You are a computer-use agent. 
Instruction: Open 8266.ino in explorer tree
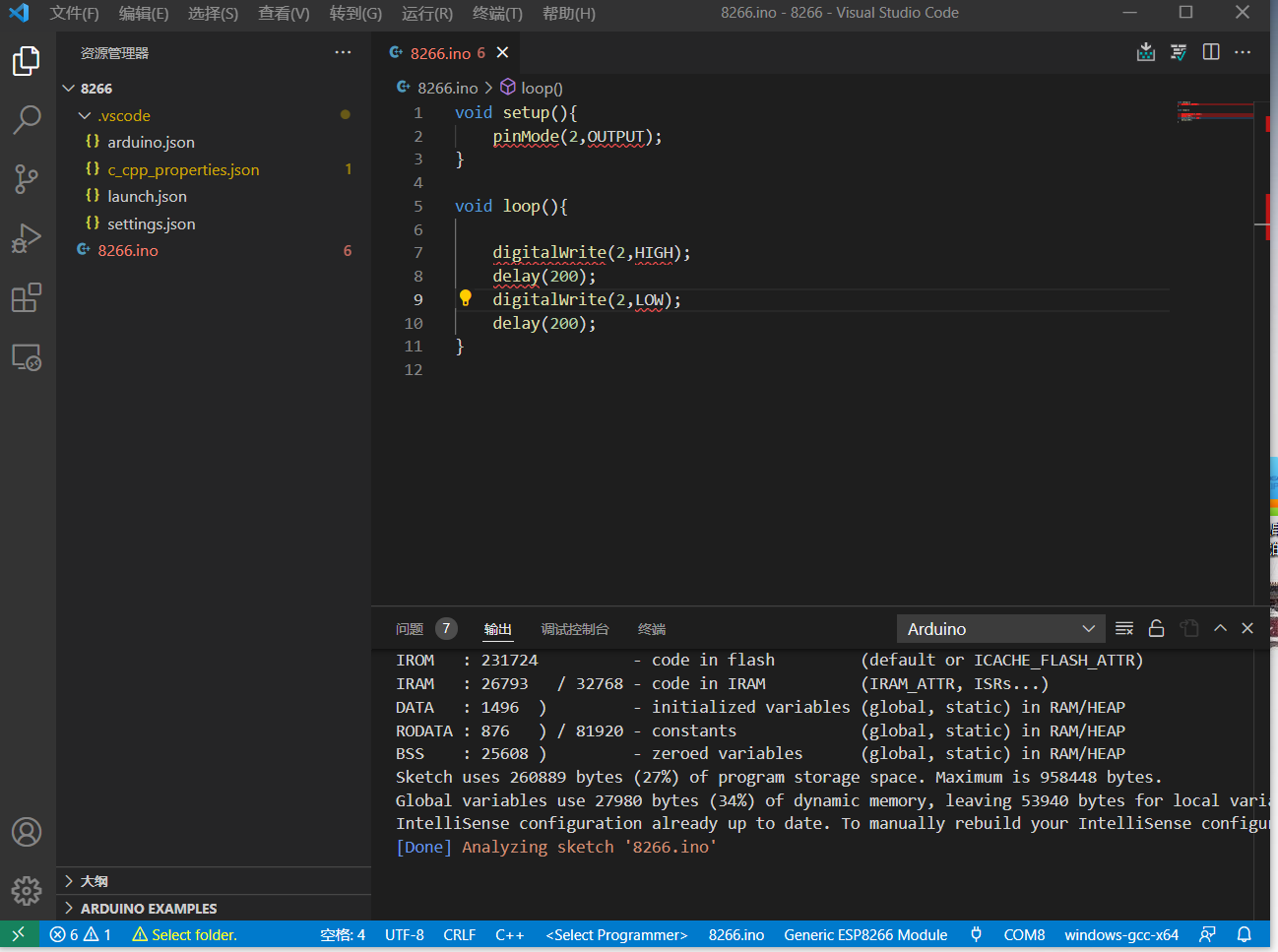pyautogui.click(x=214, y=250)
